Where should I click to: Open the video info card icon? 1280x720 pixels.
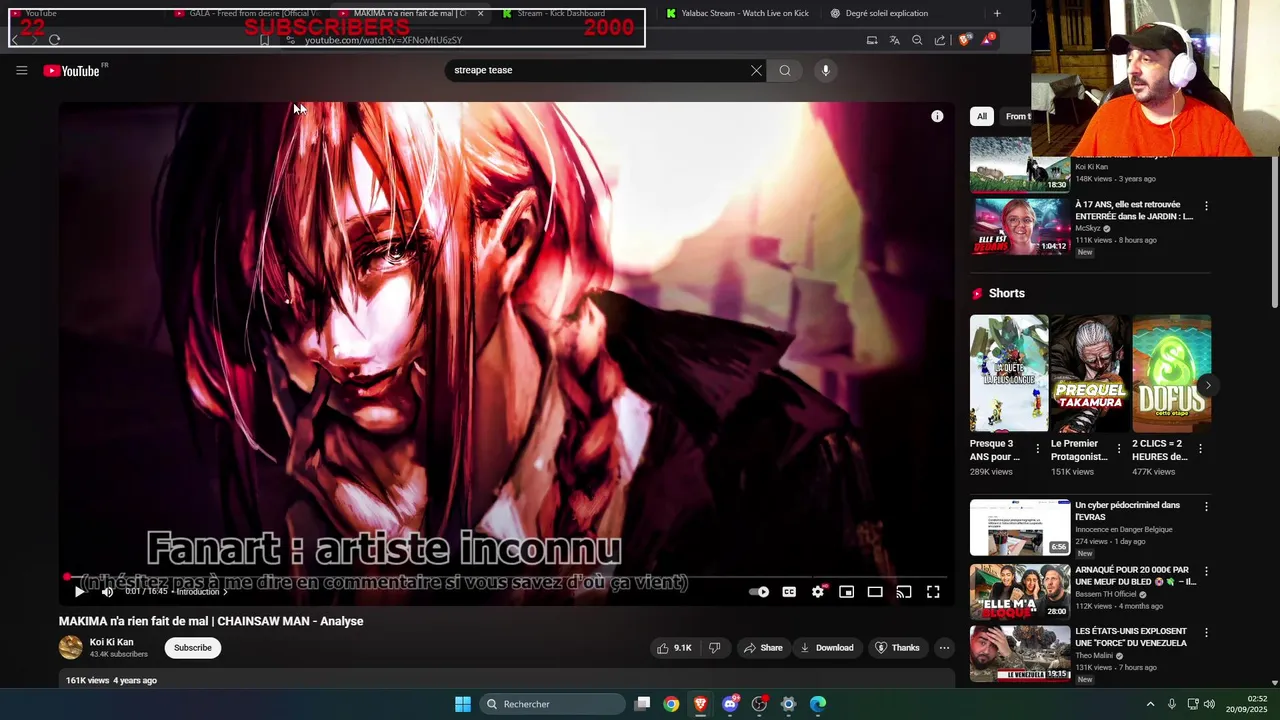(937, 116)
